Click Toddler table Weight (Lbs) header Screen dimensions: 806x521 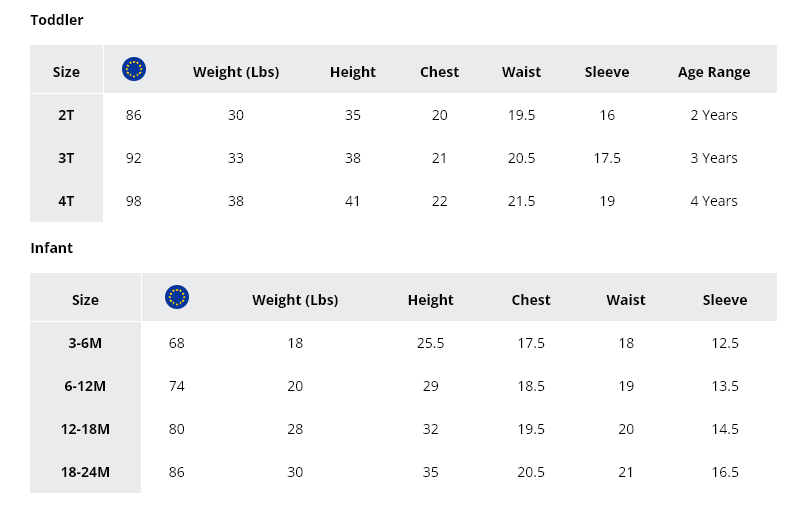point(236,72)
